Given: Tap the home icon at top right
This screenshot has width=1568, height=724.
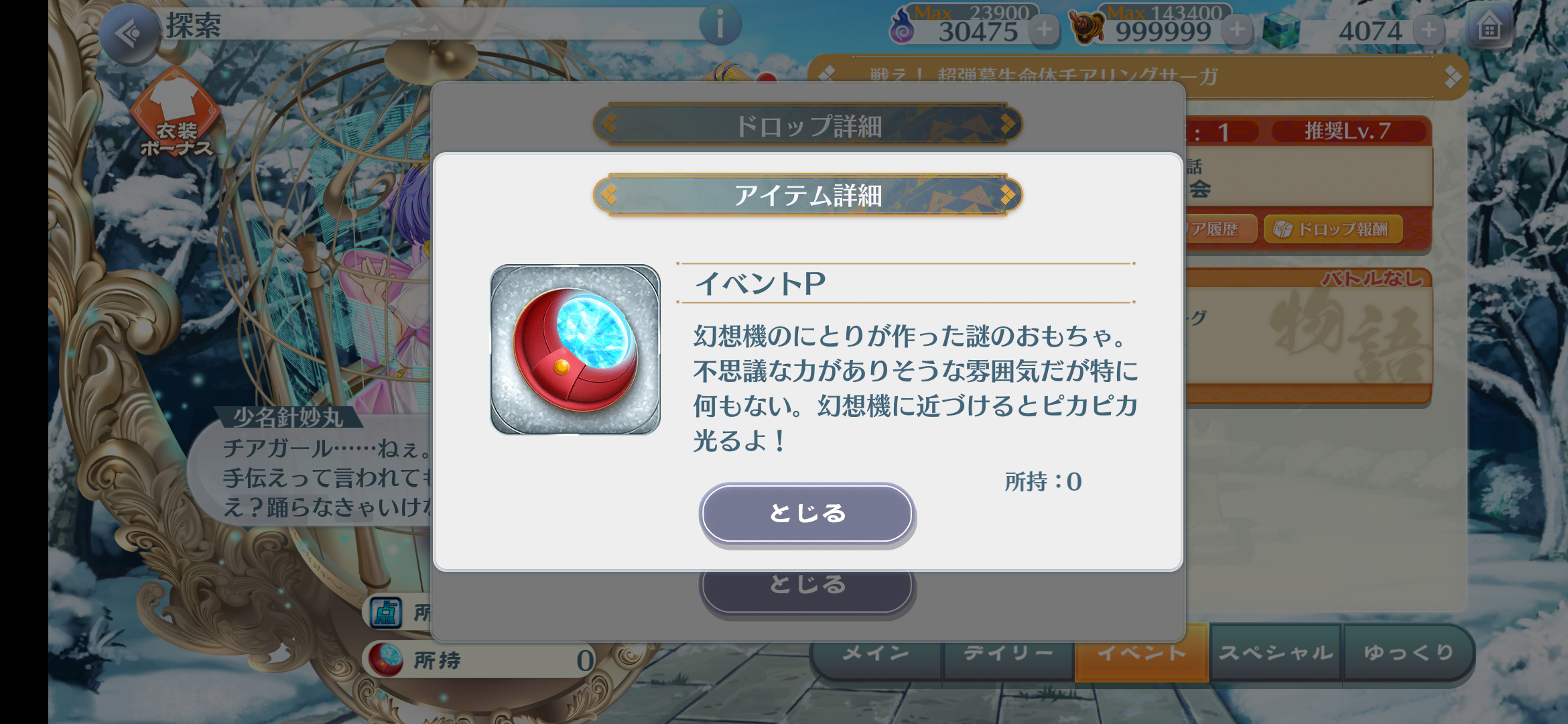Looking at the screenshot, I should (x=1489, y=28).
